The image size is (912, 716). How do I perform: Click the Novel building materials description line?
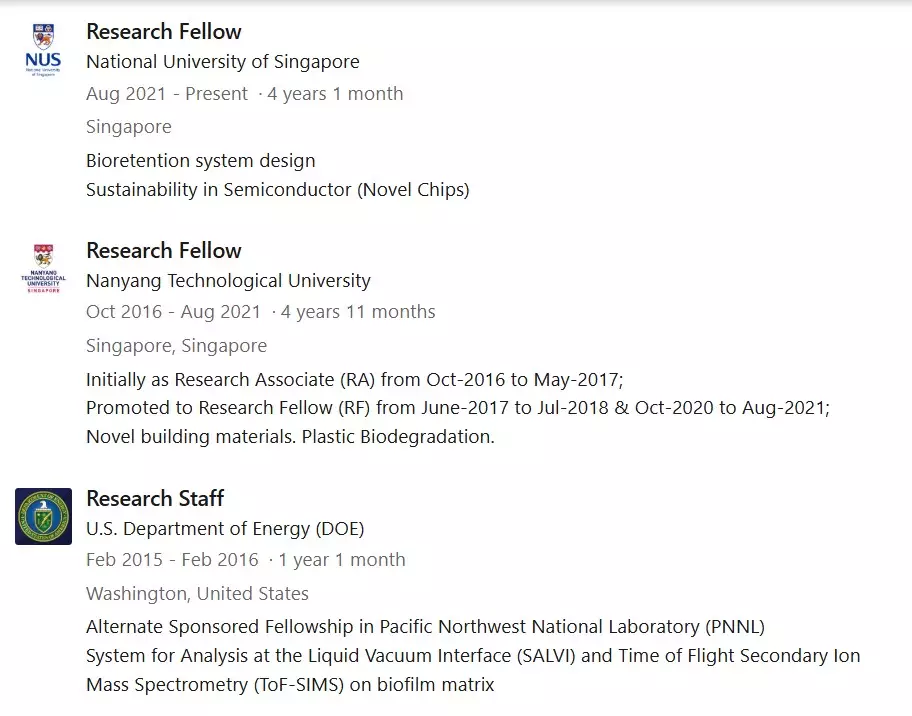[x=290, y=437]
